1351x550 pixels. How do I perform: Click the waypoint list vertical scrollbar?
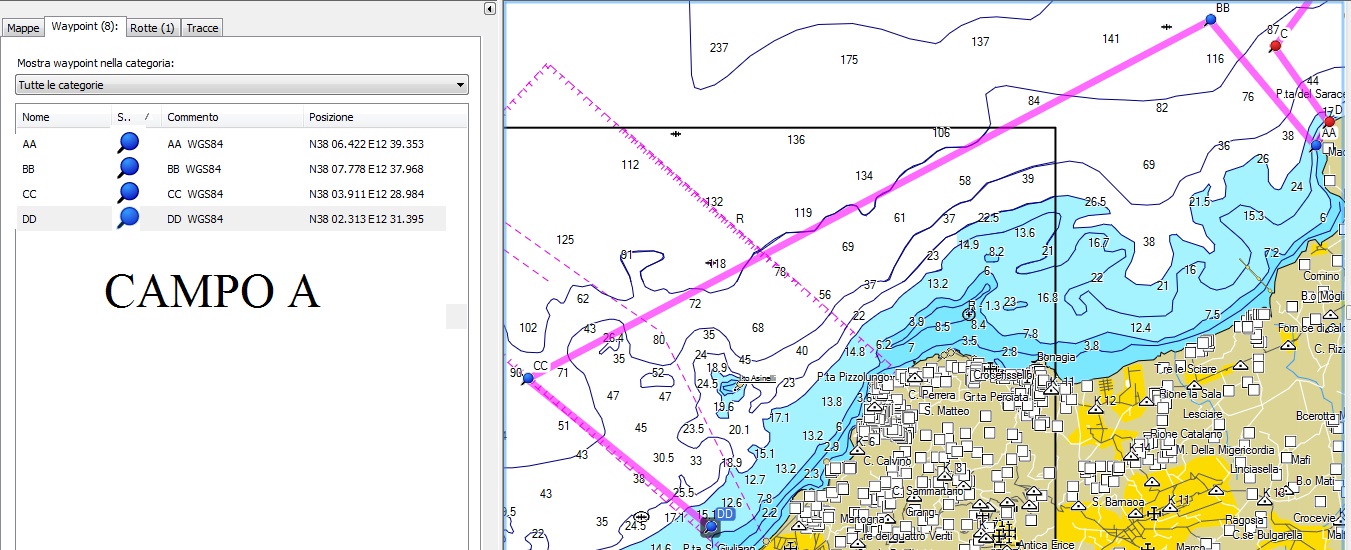(456, 316)
